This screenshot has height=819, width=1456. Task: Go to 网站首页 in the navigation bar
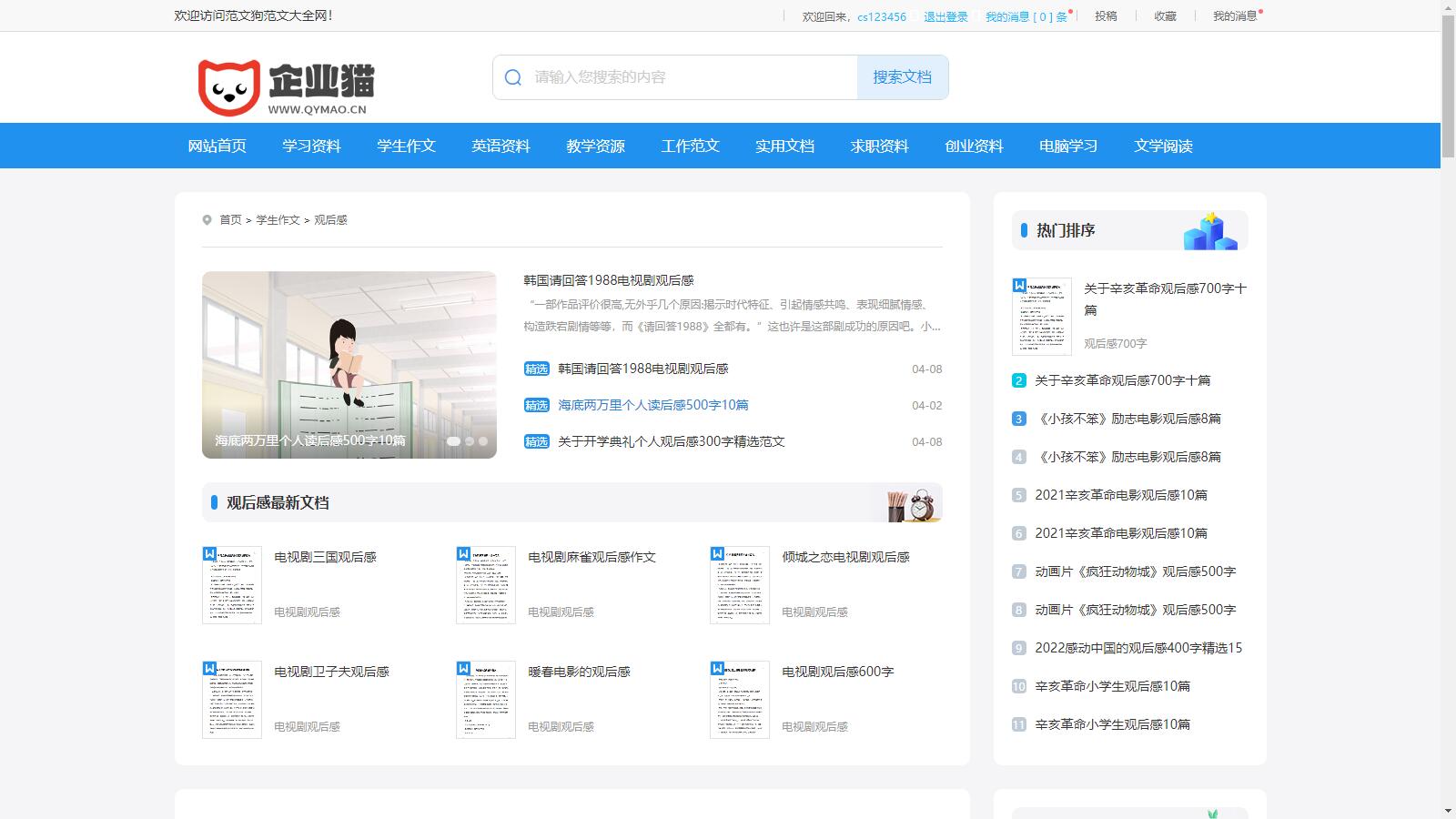[217, 146]
